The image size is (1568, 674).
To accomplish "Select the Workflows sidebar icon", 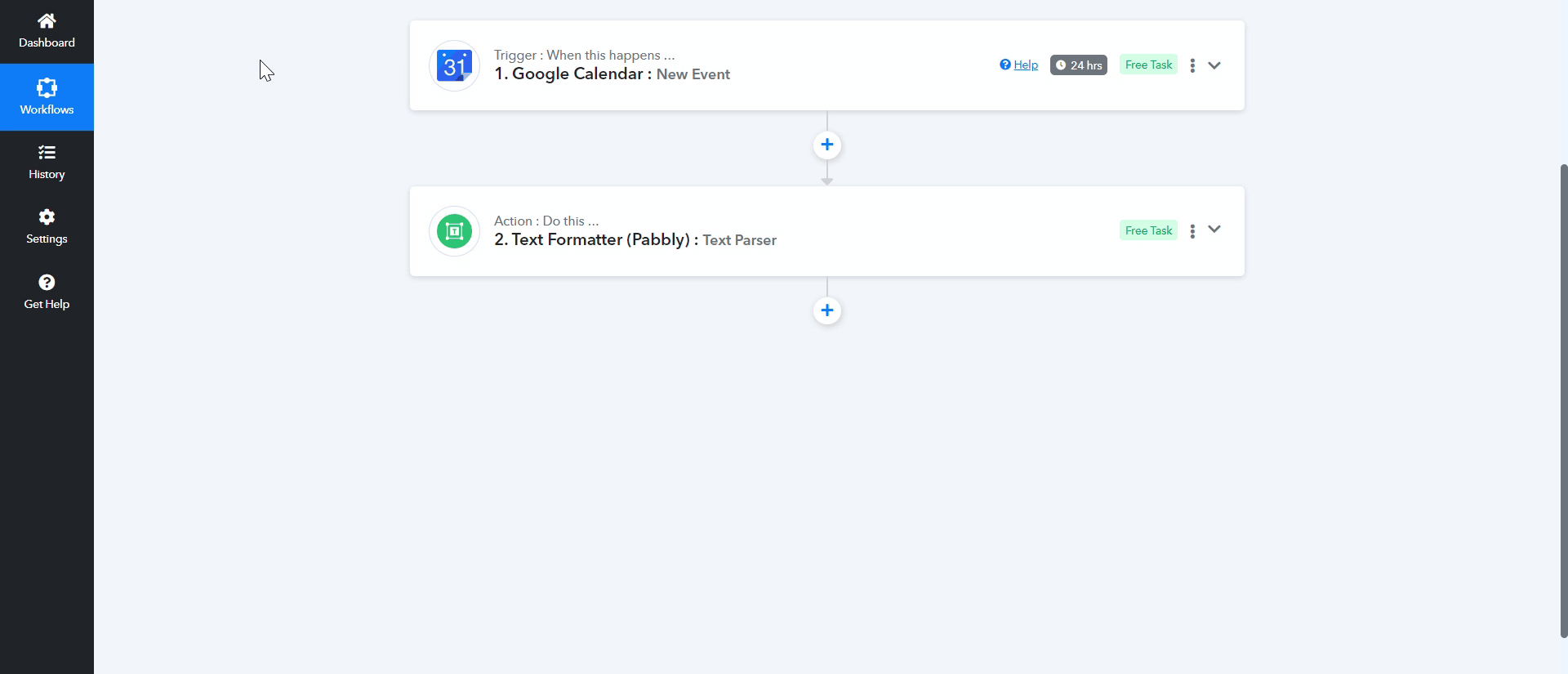I will coord(47,87).
